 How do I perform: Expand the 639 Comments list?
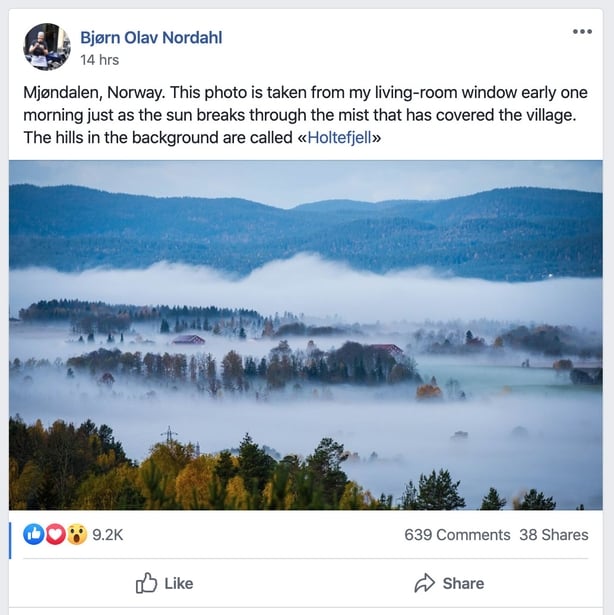(456, 535)
